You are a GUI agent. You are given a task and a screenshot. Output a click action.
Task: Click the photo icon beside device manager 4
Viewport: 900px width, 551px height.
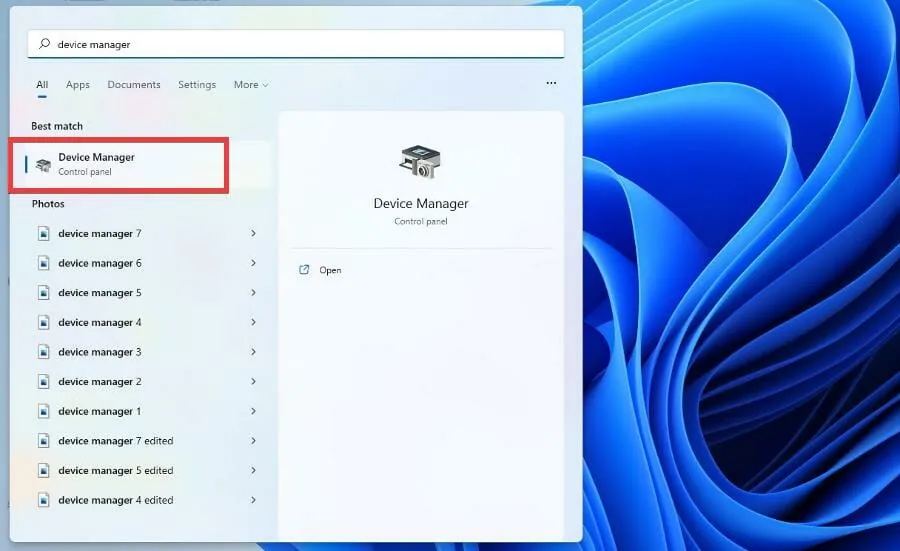(43, 322)
